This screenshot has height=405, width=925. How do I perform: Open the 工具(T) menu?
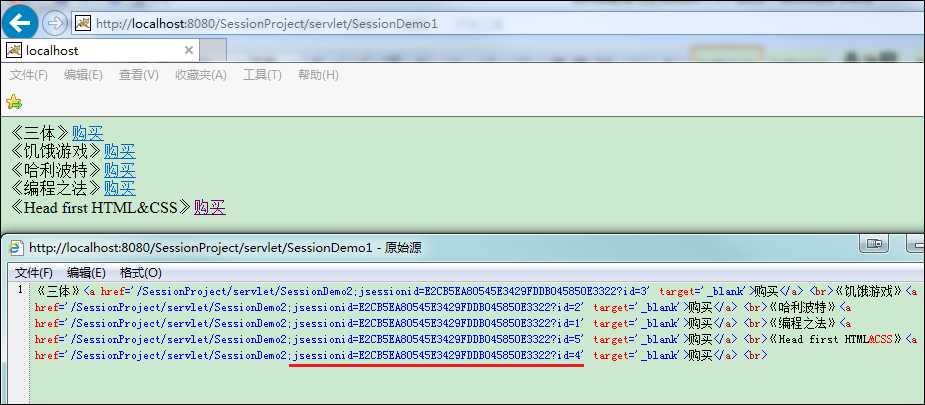[262, 75]
